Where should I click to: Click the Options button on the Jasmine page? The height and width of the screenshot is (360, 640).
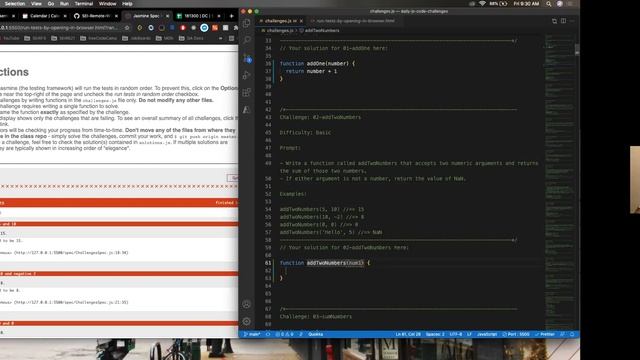[x=233, y=178]
